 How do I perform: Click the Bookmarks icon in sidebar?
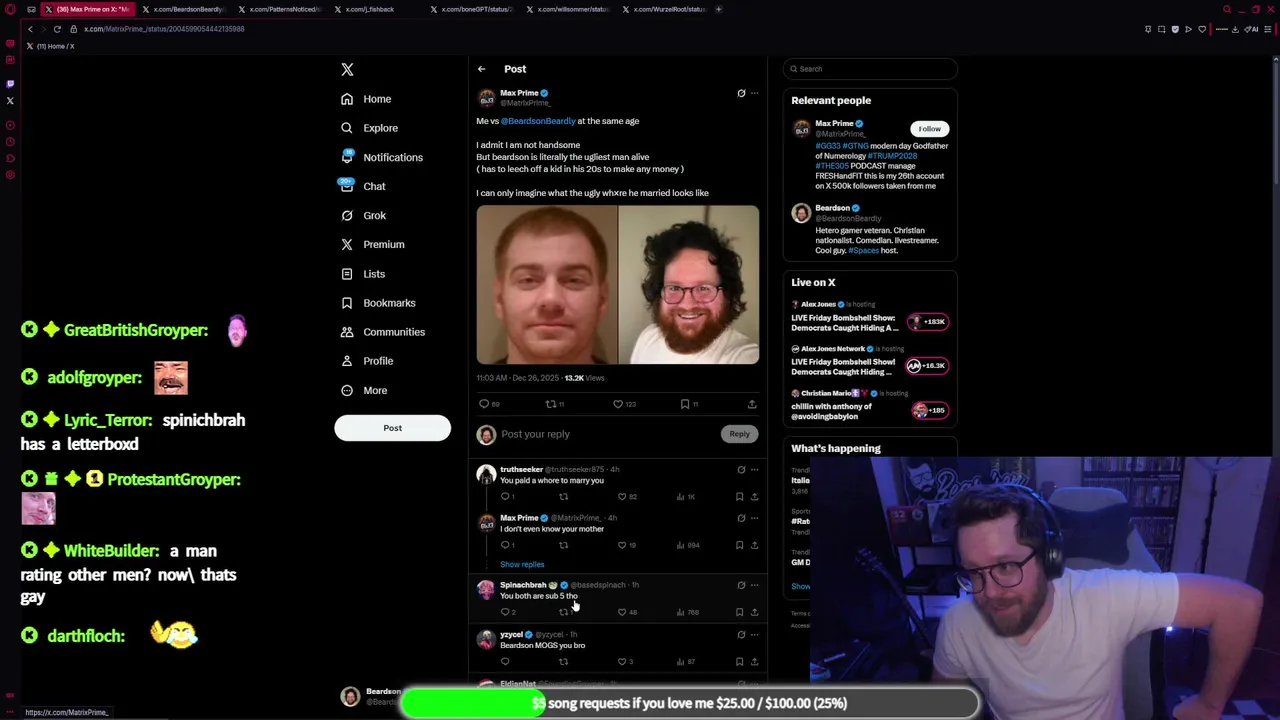347,303
